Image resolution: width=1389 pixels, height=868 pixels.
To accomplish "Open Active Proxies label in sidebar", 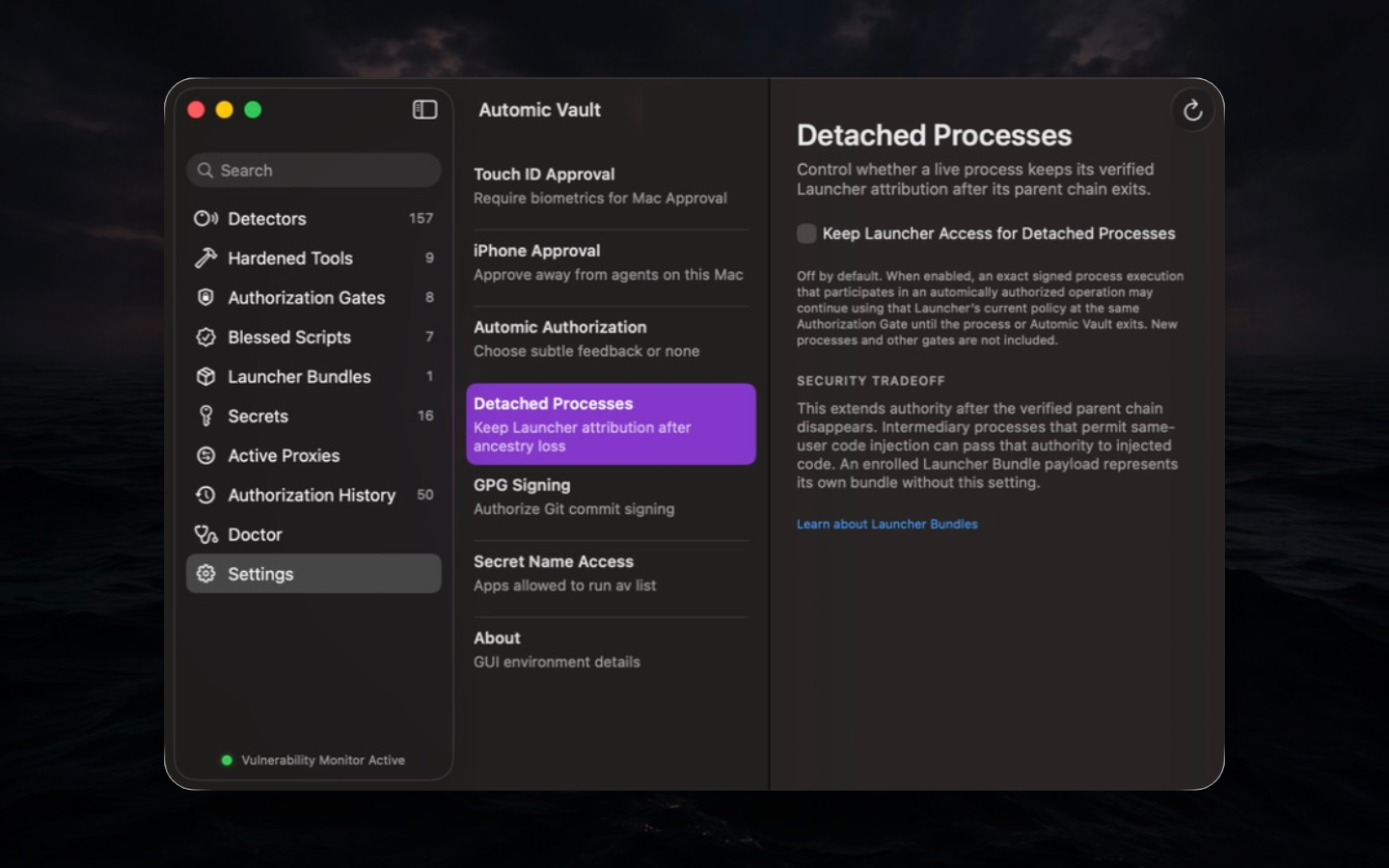I will [x=284, y=456].
